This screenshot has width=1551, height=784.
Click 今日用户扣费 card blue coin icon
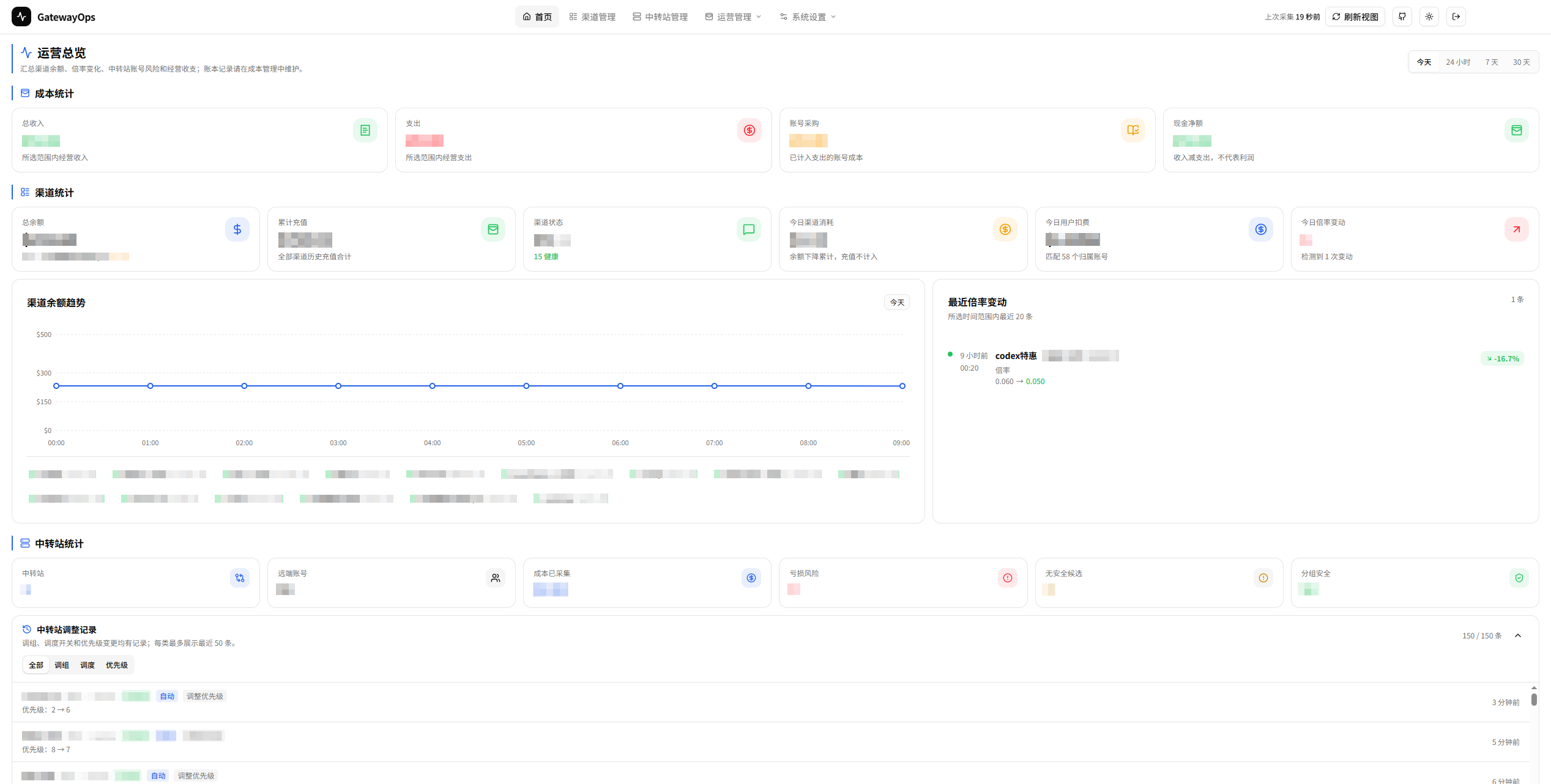(x=1261, y=229)
